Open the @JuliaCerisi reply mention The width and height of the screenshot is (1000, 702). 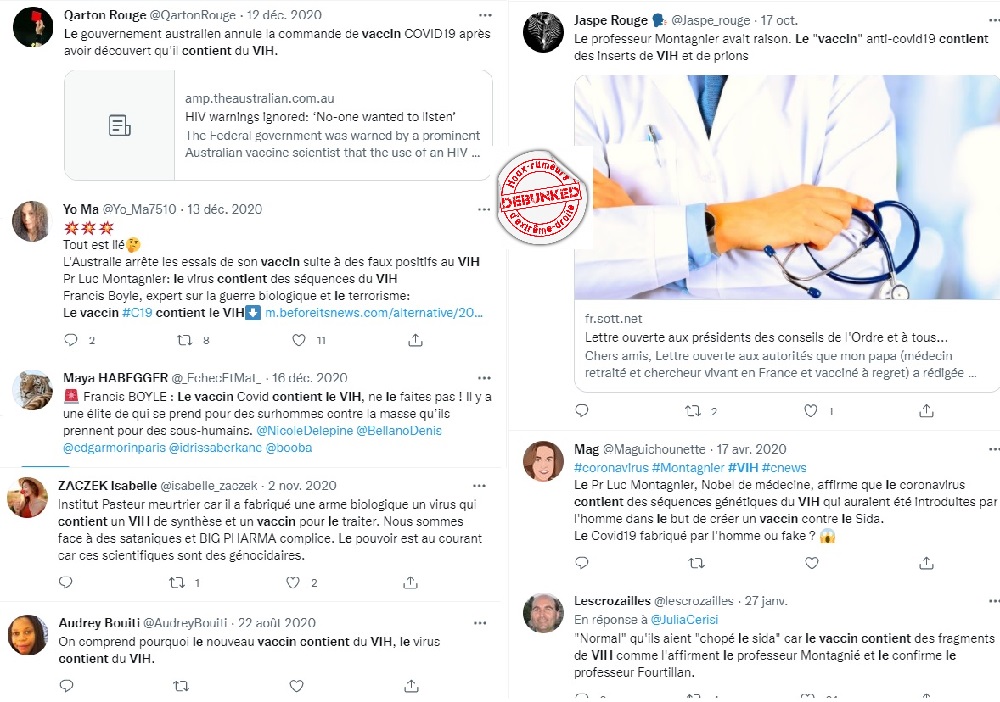[x=684, y=619]
